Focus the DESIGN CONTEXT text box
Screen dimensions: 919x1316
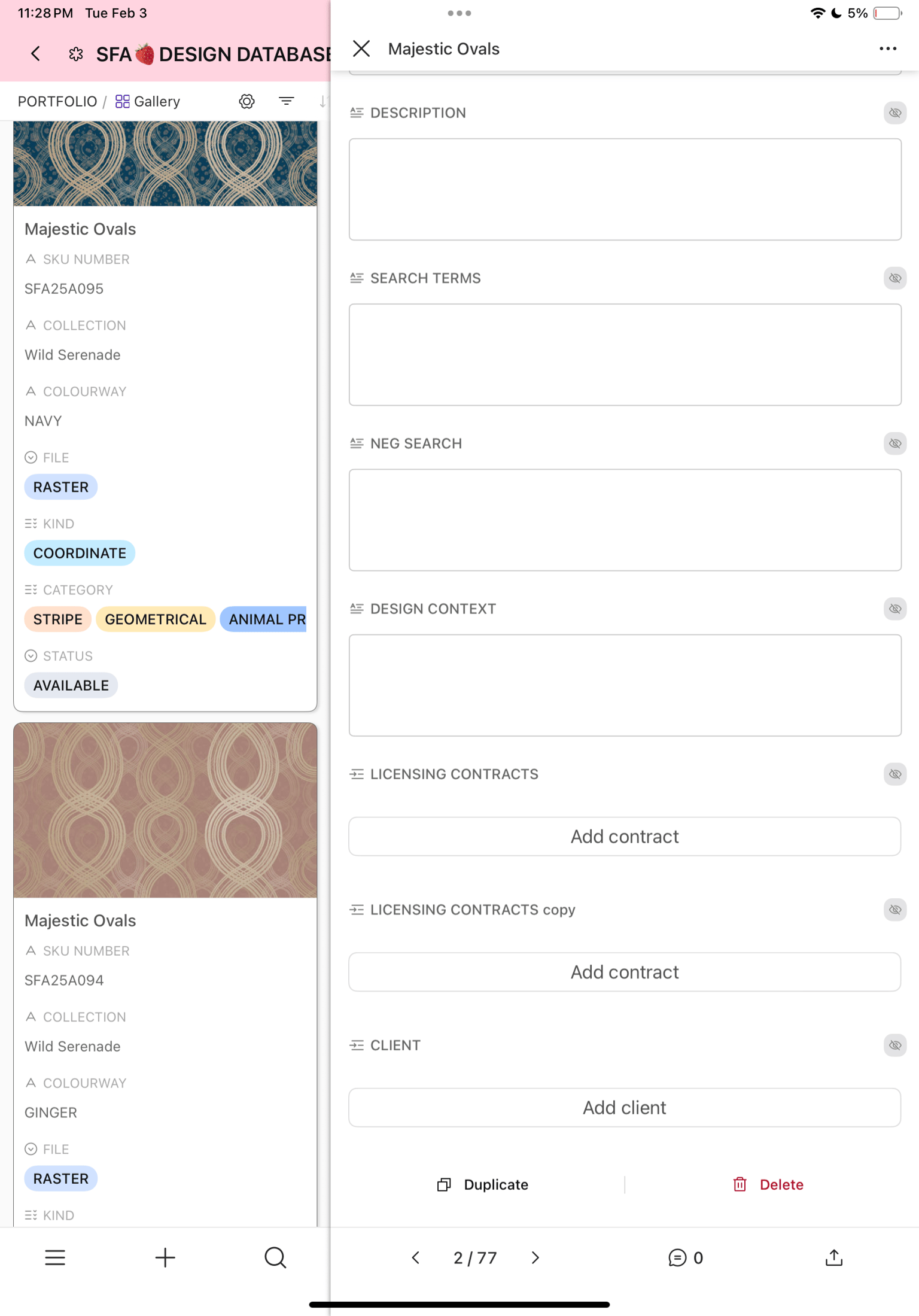pos(625,685)
